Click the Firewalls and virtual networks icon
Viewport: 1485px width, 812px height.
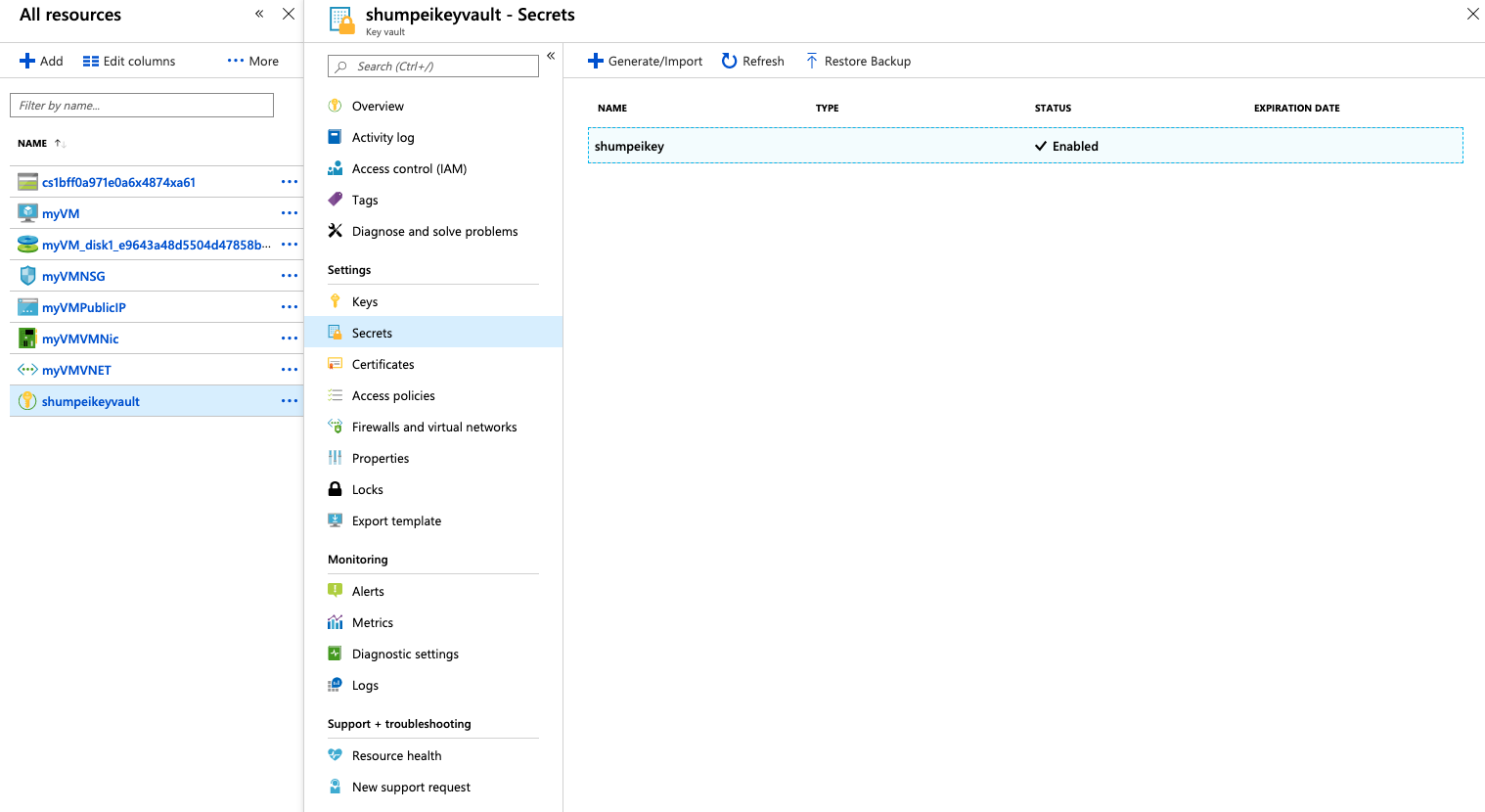(337, 426)
